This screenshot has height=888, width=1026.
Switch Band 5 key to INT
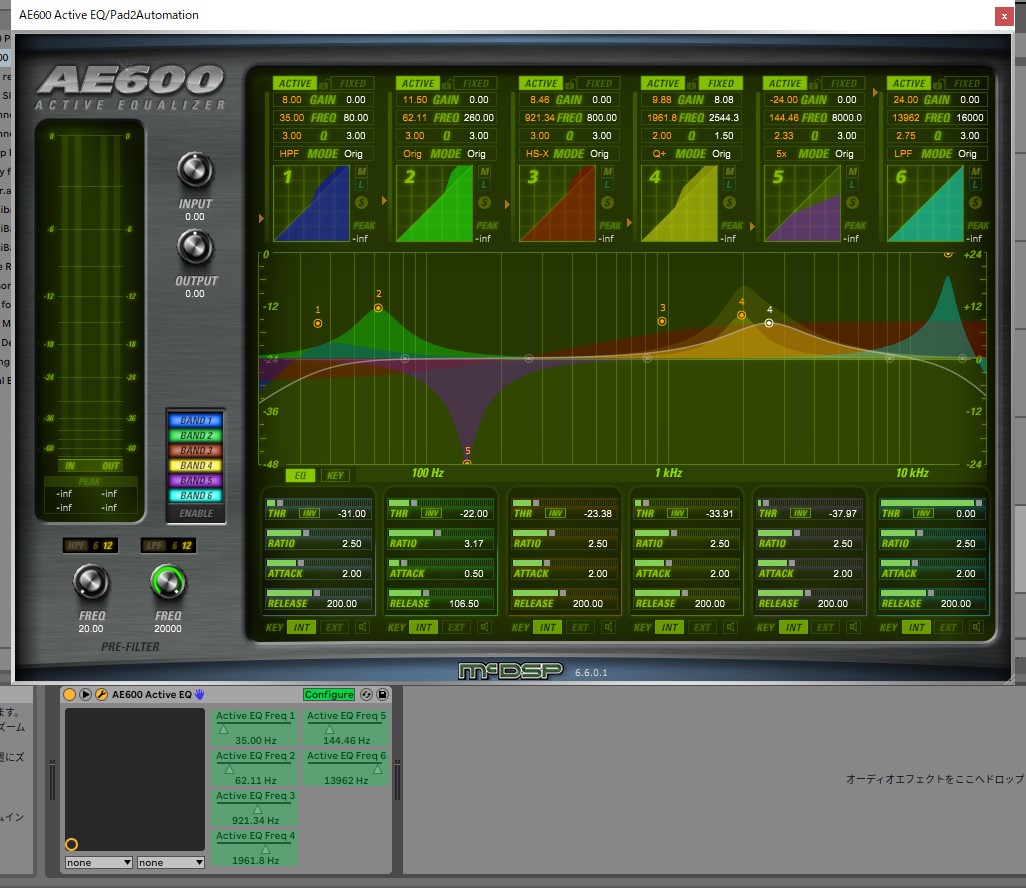pos(793,628)
